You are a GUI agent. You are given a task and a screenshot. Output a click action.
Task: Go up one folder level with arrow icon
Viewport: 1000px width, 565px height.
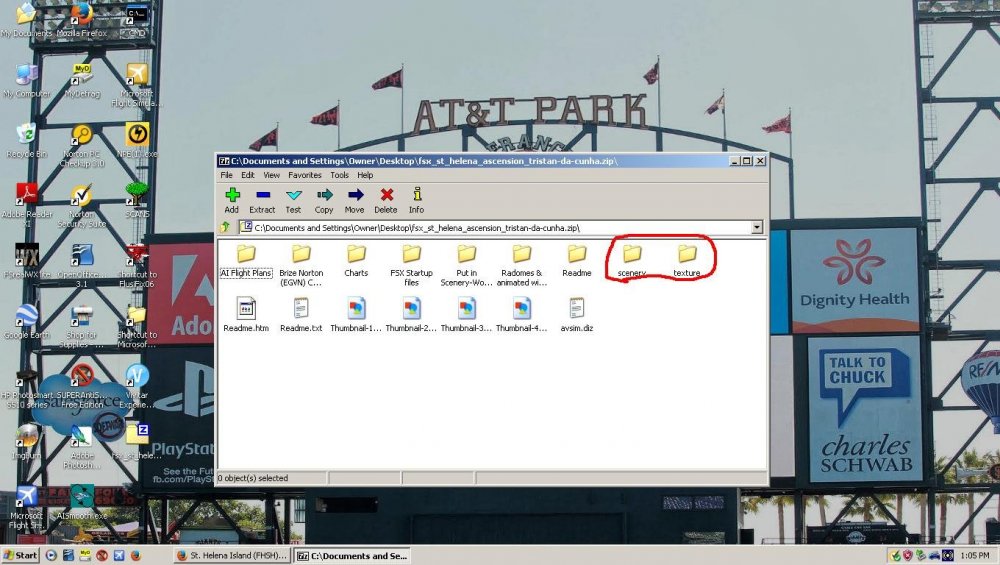point(225,227)
